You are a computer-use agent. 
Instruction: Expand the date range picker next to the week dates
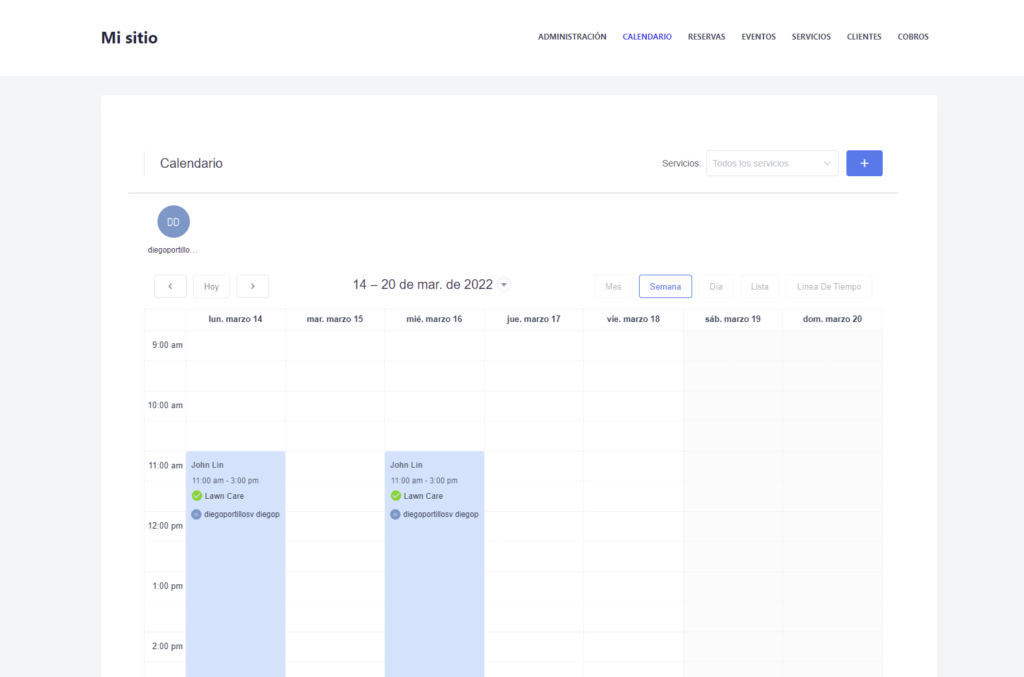[x=504, y=284]
